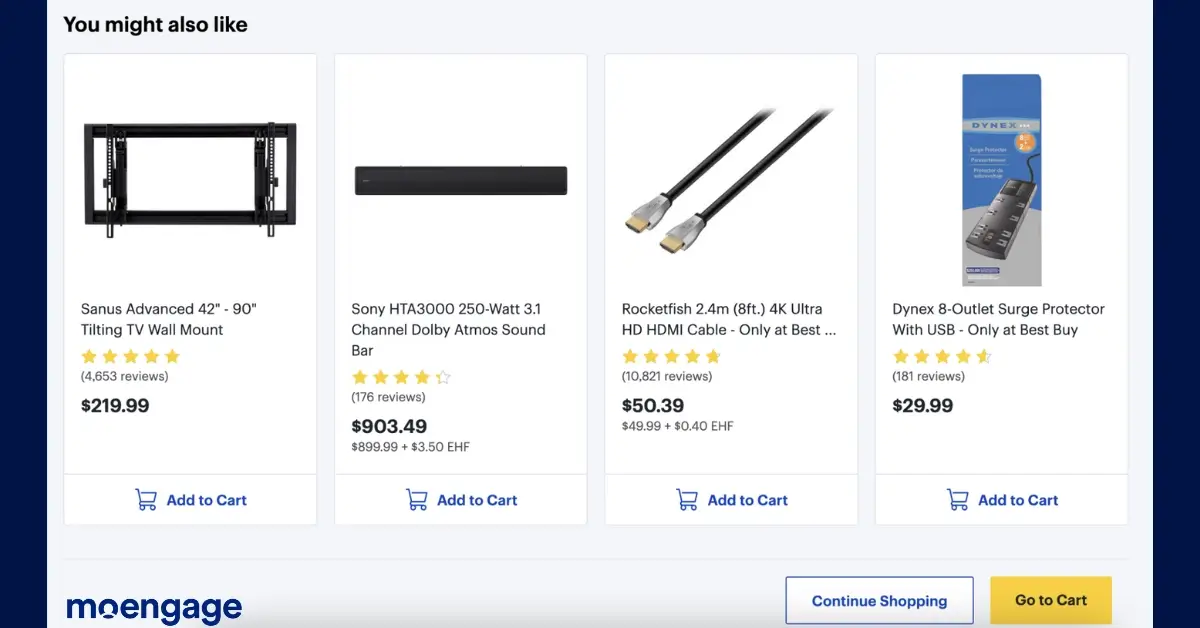Click the Moengage logo in the footer
Screen dimensions: 1200x628
click(152, 606)
